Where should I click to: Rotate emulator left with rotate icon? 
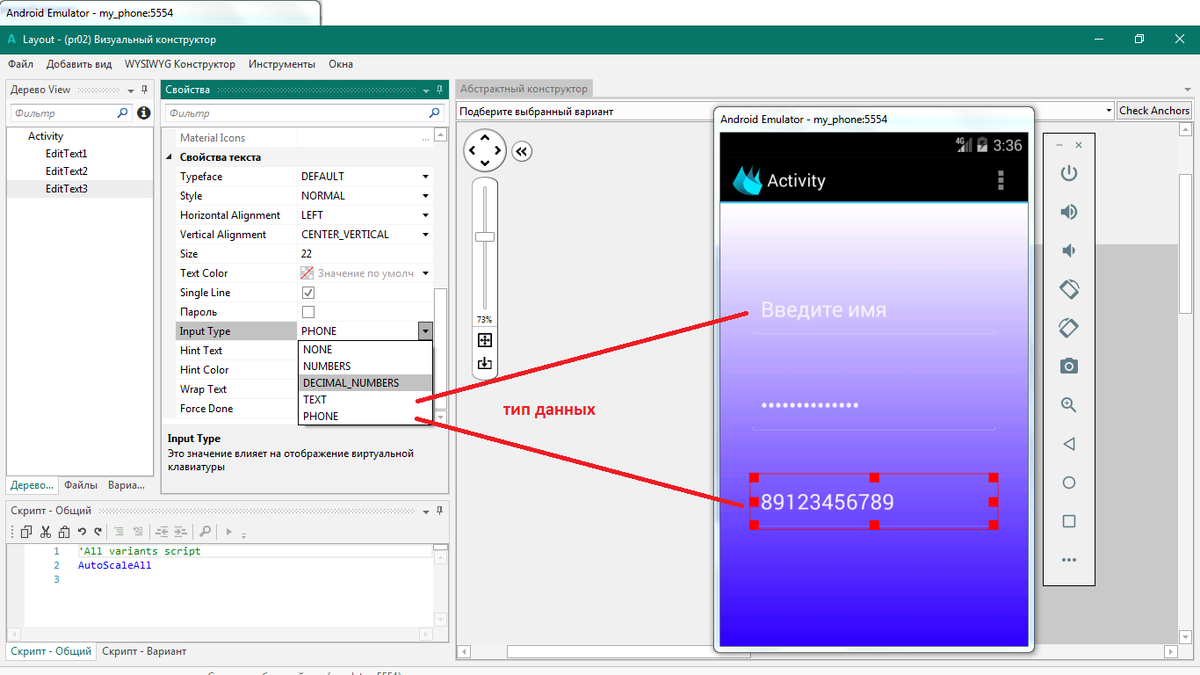(x=1068, y=289)
